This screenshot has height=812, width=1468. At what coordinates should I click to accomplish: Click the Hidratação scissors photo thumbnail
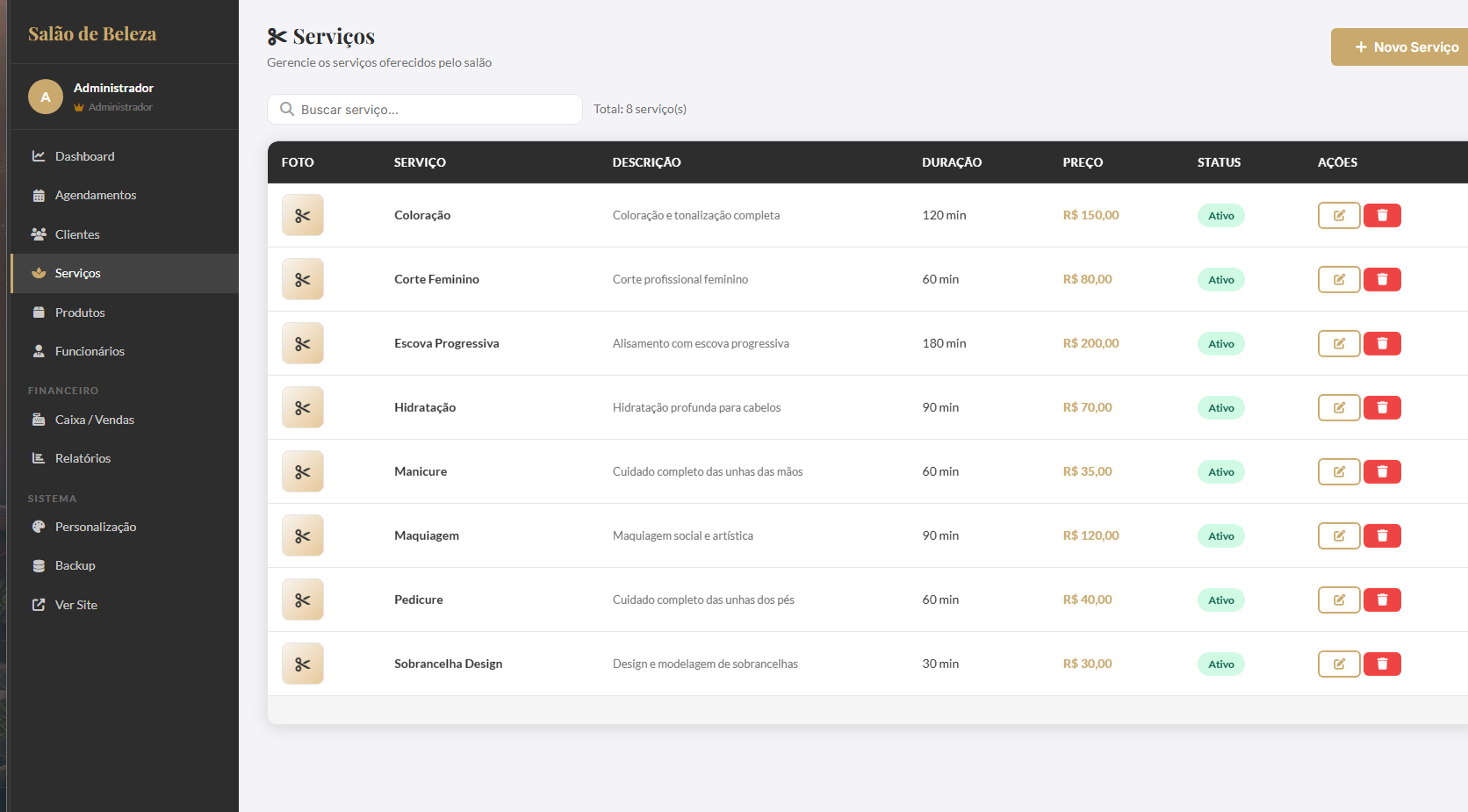click(x=303, y=407)
